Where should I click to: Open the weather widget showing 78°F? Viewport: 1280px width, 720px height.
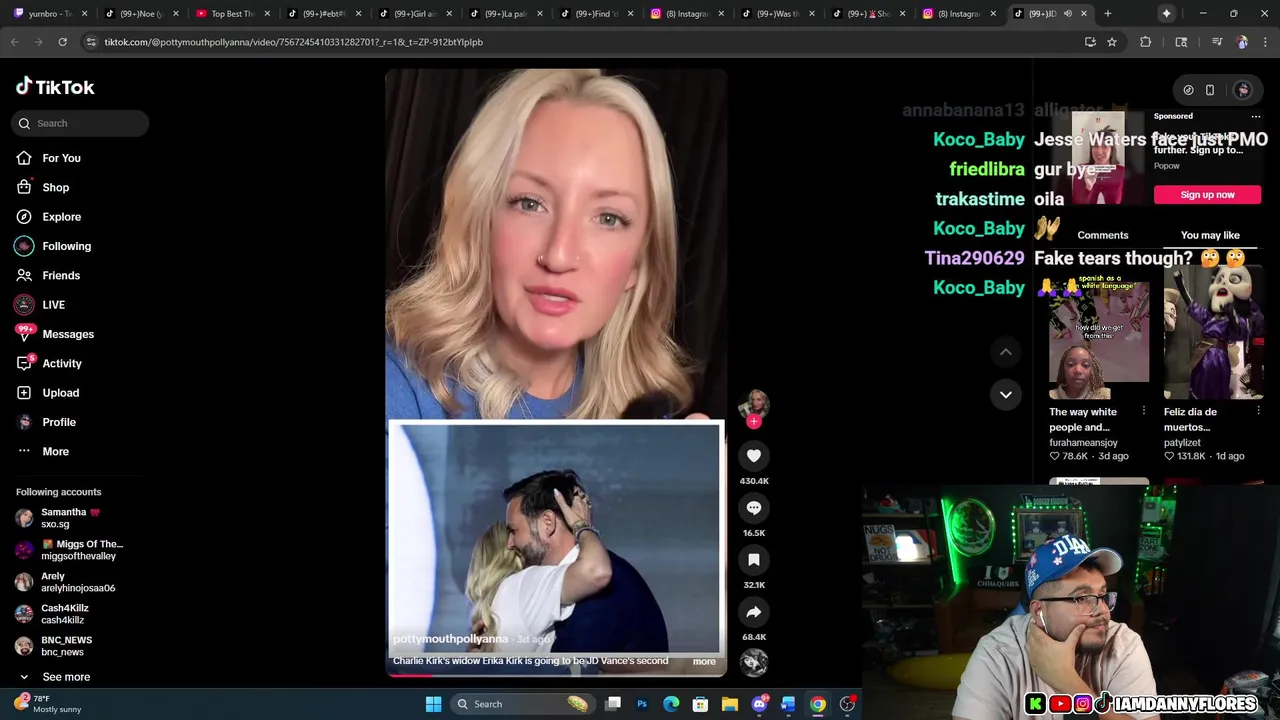point(47,704)
